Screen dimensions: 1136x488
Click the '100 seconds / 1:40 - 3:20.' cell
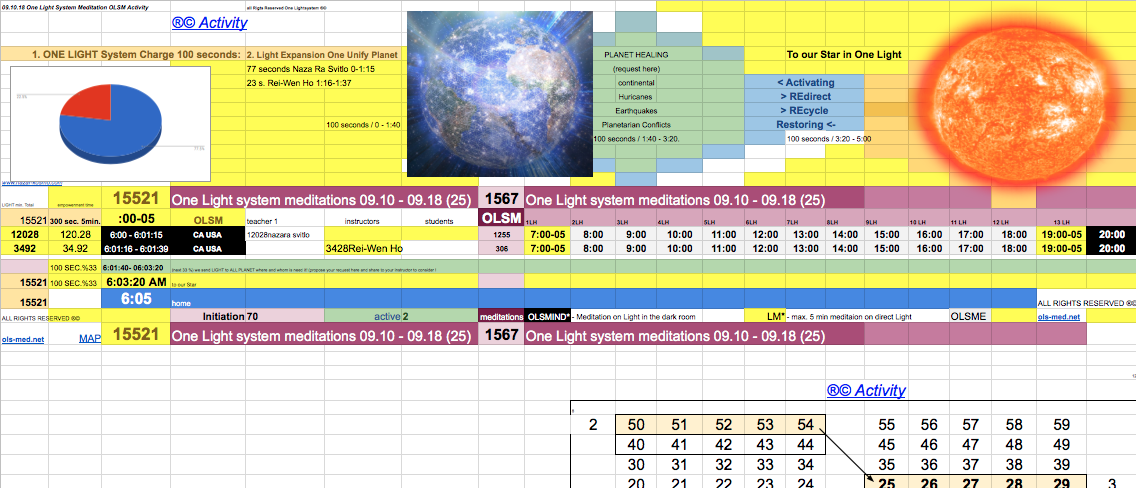coord(635,138)
